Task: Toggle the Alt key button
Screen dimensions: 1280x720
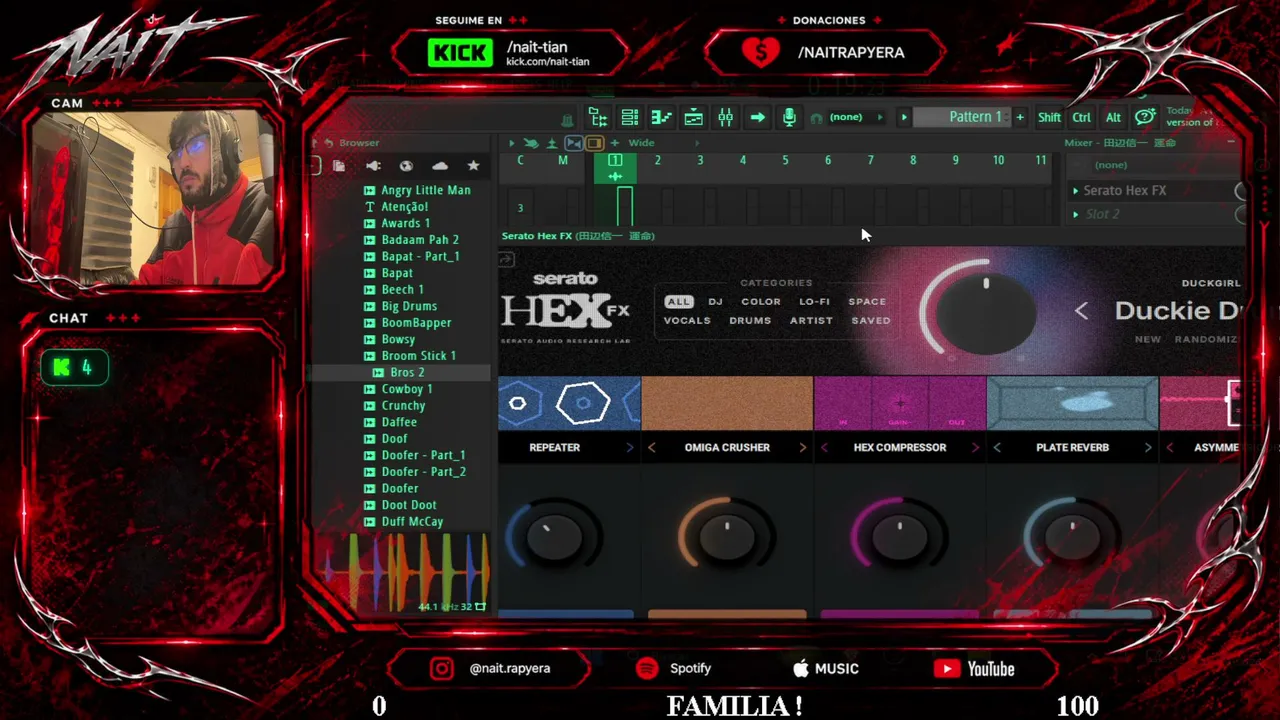Action: click(1113, 117)
